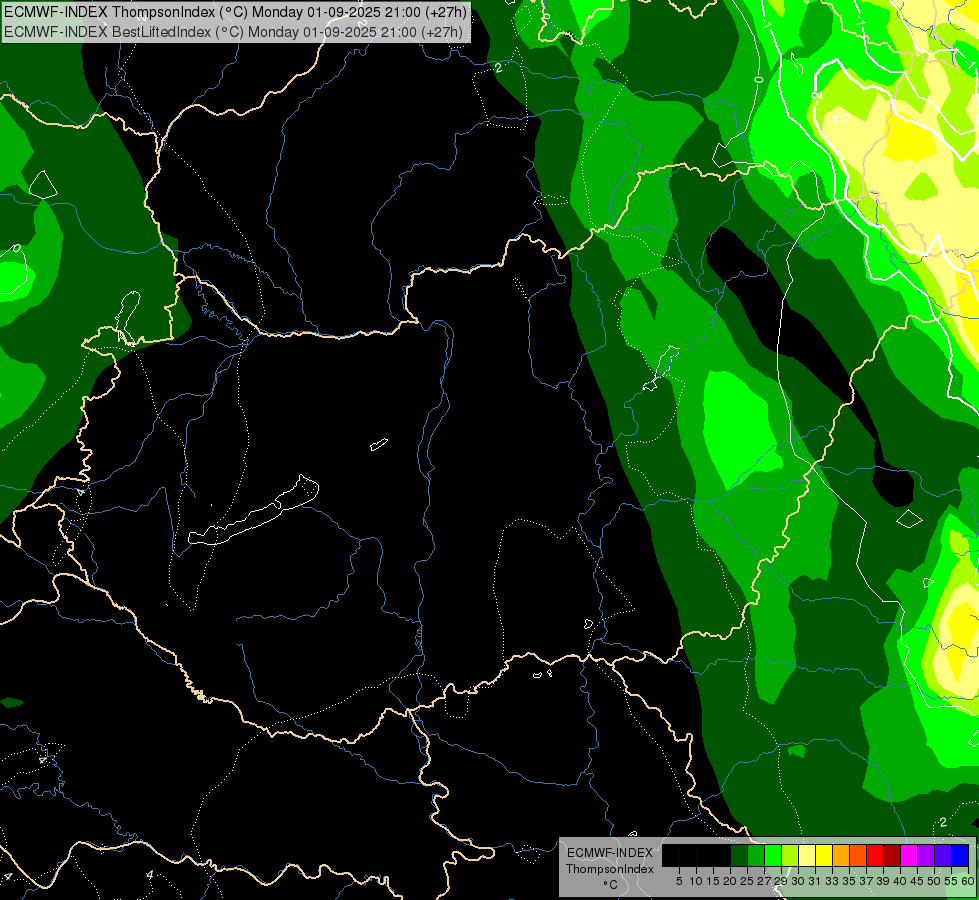
Task: Click the legend tick value 30
Action: 798,881
